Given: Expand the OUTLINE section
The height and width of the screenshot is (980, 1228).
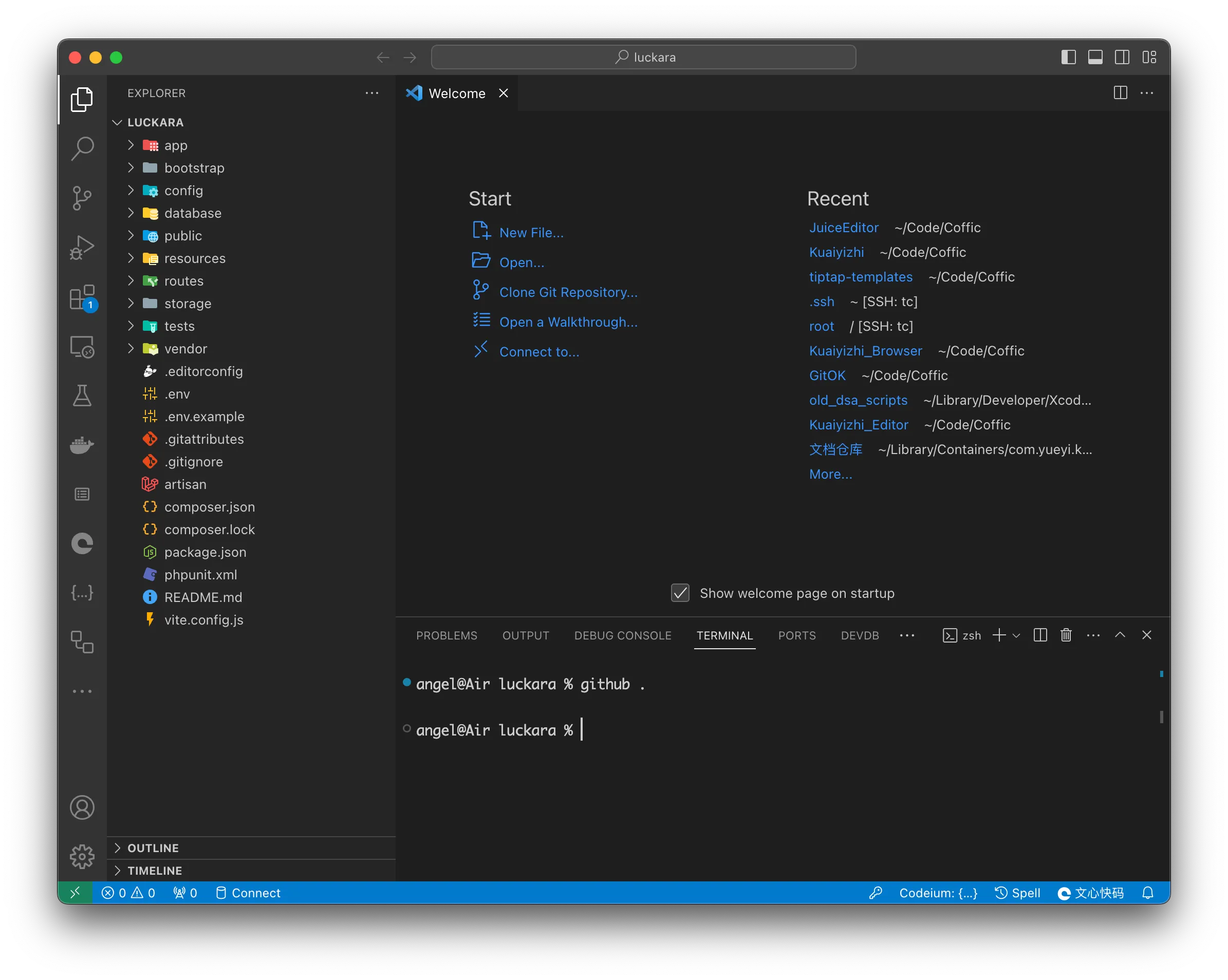Looking at the screenshot, I should [153, 848].
